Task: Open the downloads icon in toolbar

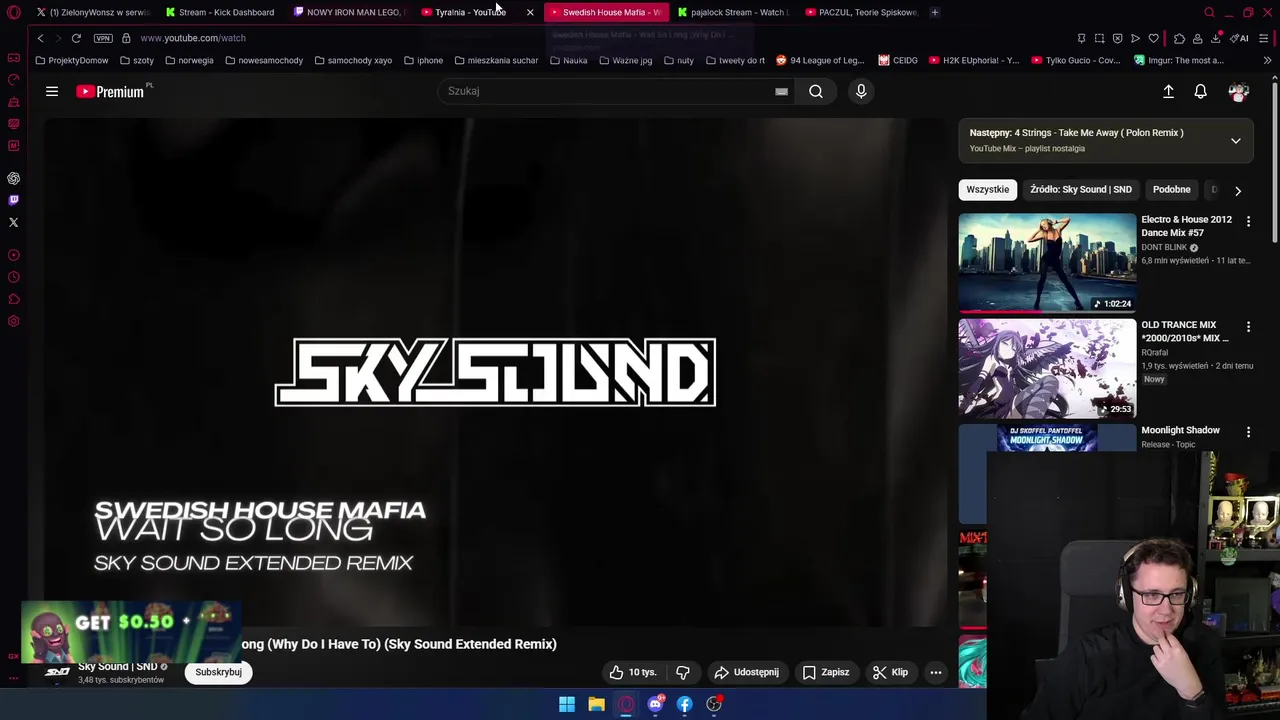Action: click(x=1215, y=38)
